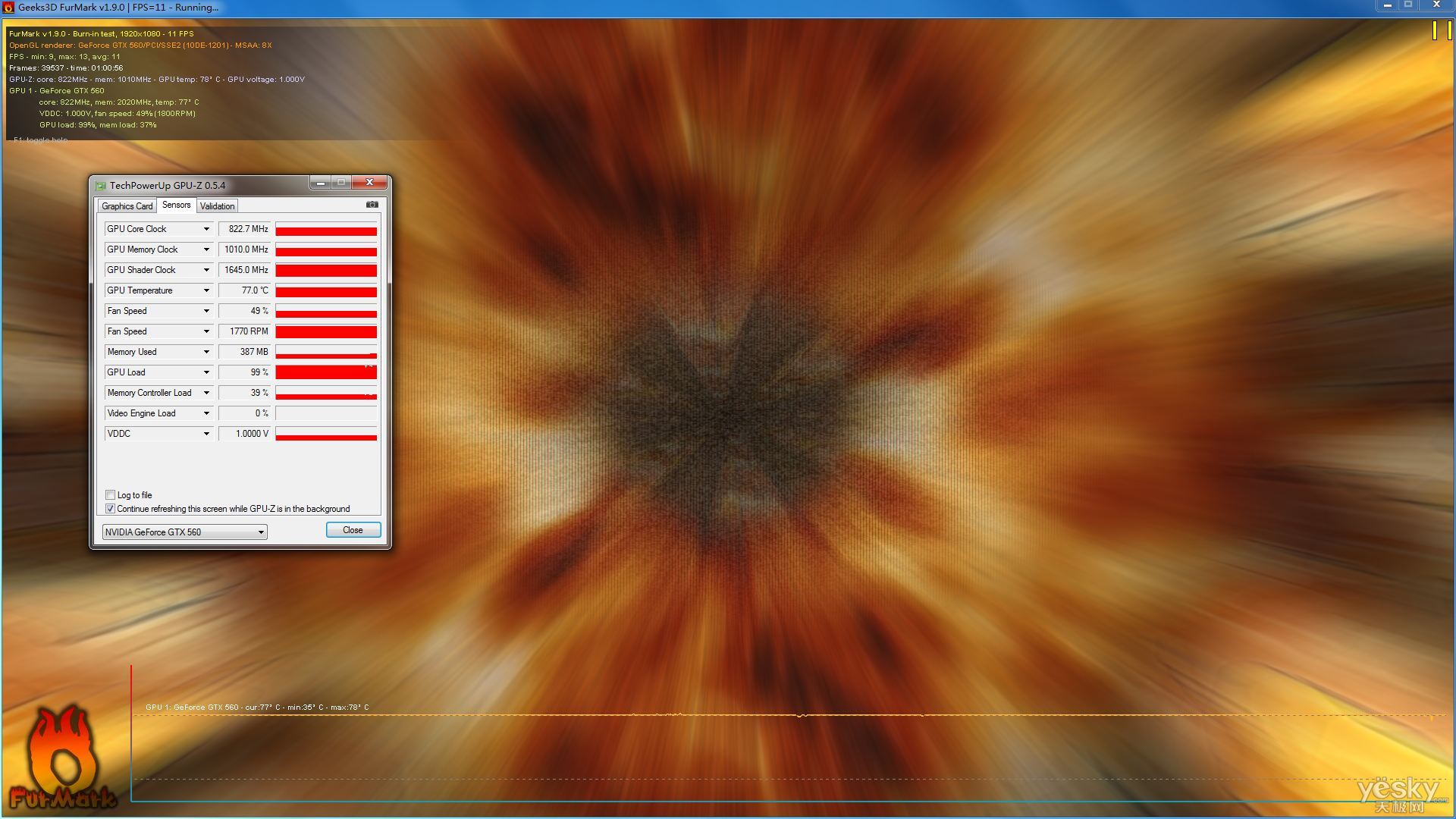Open the Validation tab
The height and width of the screenshot is (819, 1456).
218,206
